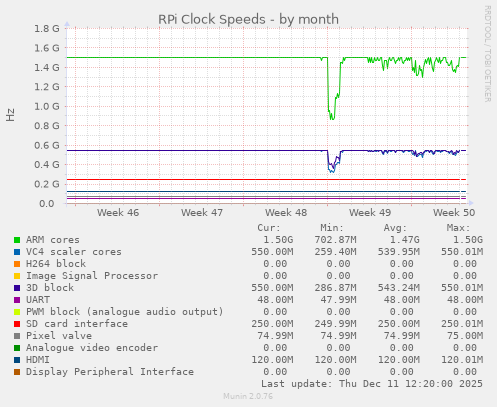The width and height of the screenshot is (497, 407).
Task: Click the 'Week 50' x-axis label
Action: [454, 213]
